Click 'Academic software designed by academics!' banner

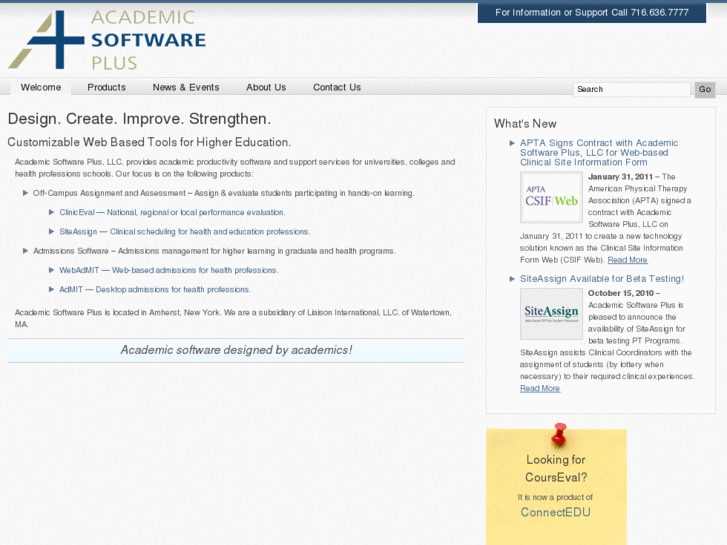(236, 350)
